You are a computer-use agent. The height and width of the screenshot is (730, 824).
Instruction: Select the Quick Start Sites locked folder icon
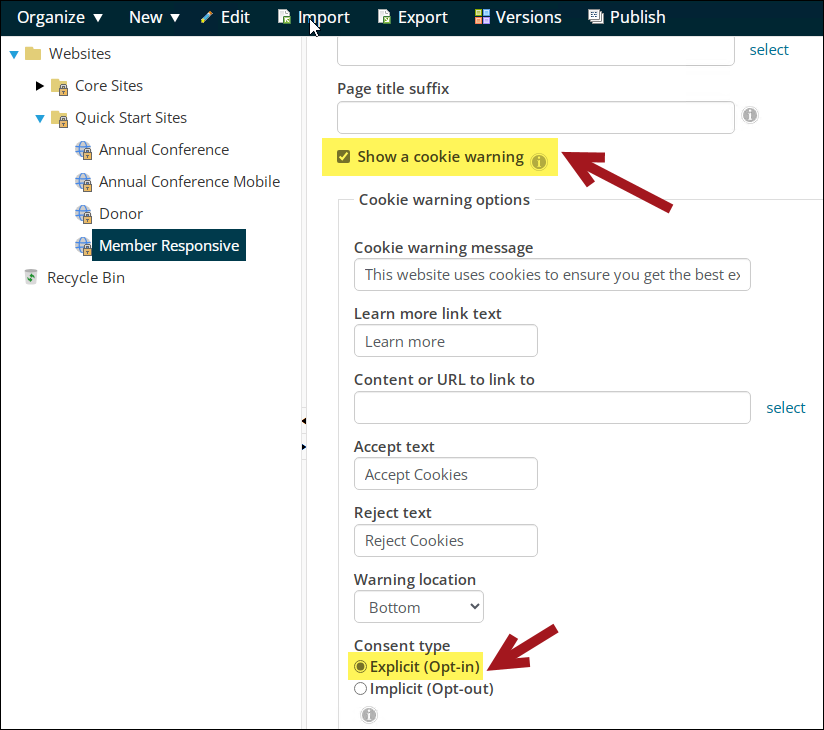point(59,119)
